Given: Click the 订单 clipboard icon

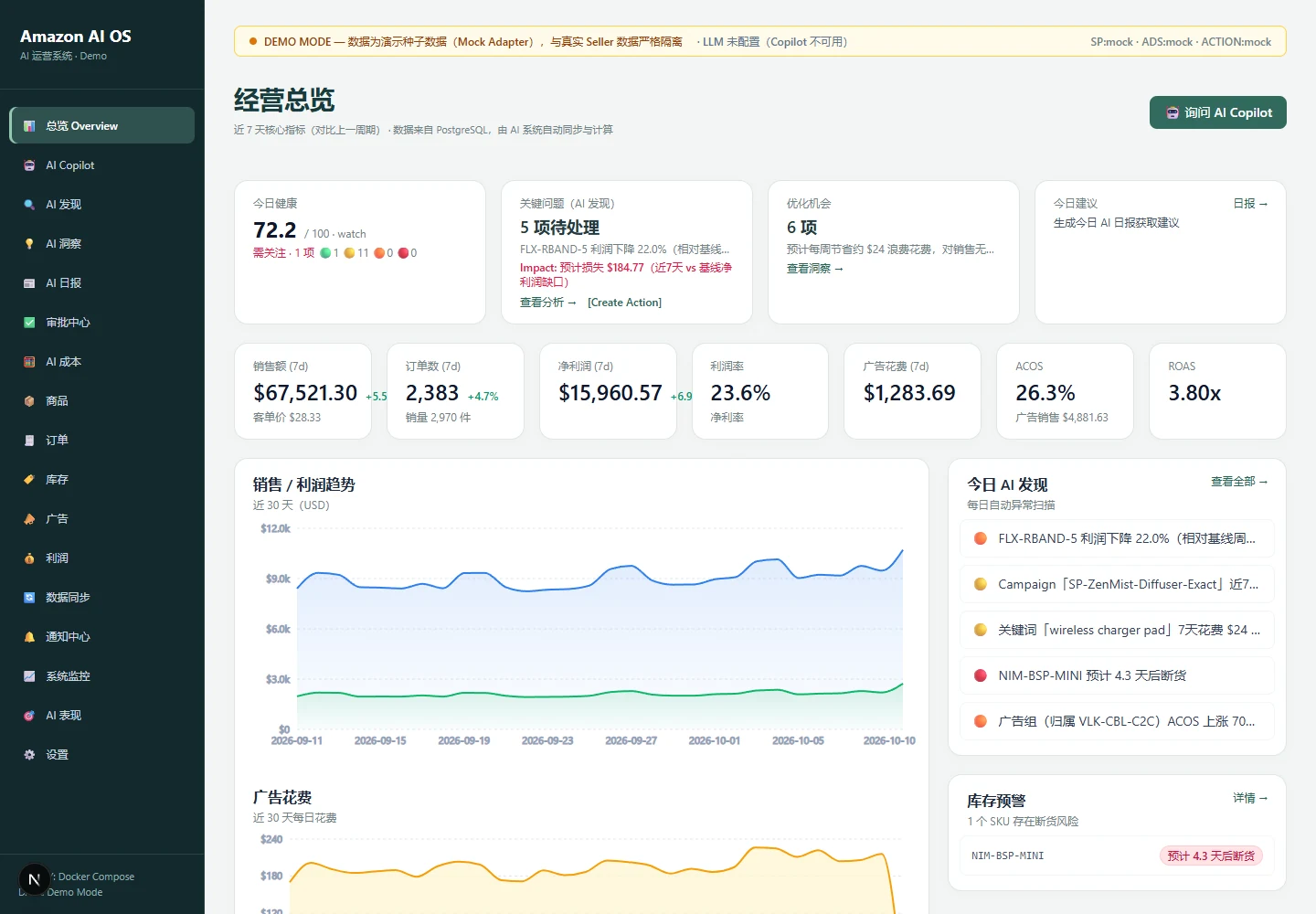Looking at the screenshot, I should click(29, 441).
